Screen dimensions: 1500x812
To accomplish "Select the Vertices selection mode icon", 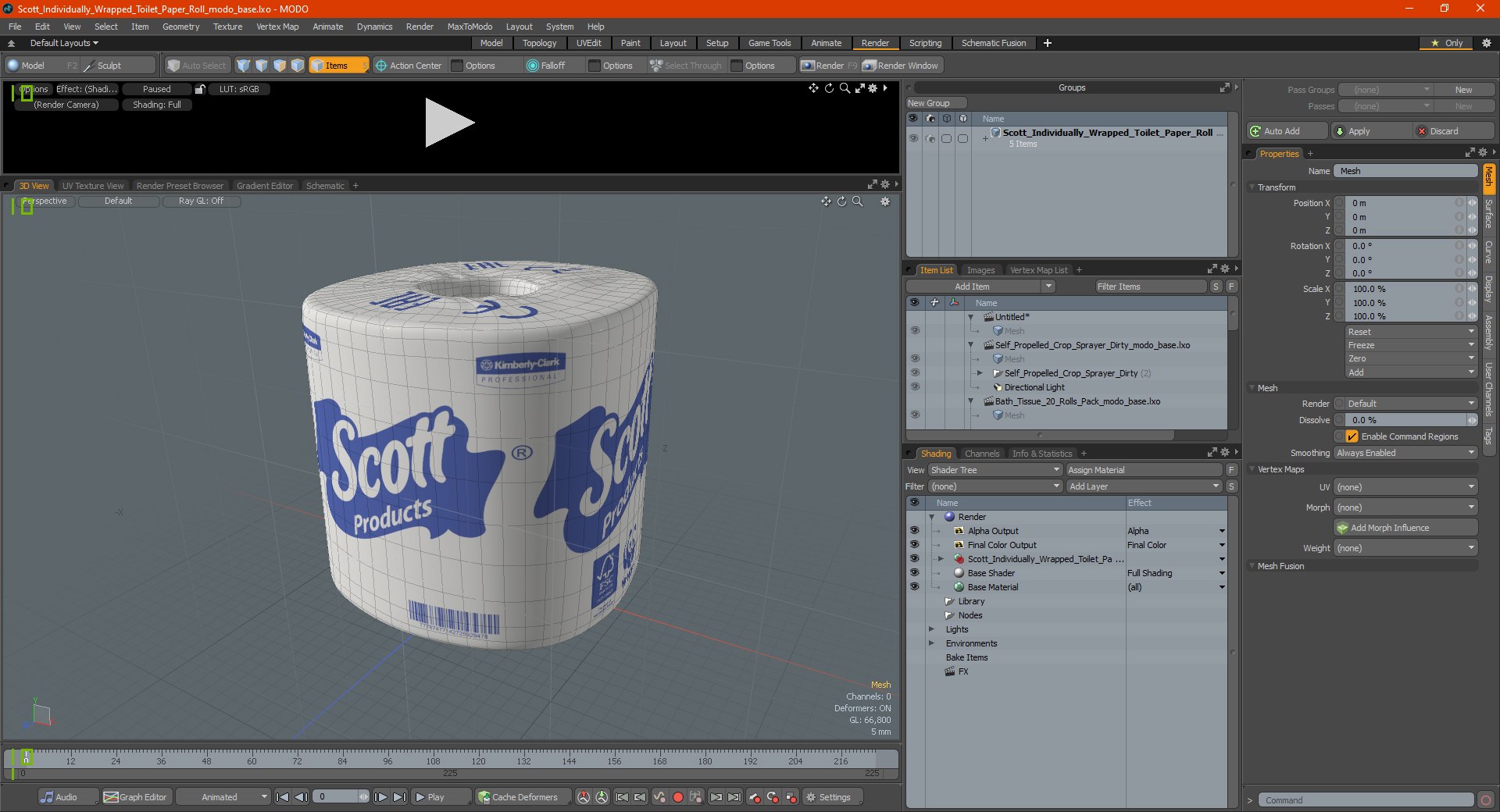I will 244,66.
